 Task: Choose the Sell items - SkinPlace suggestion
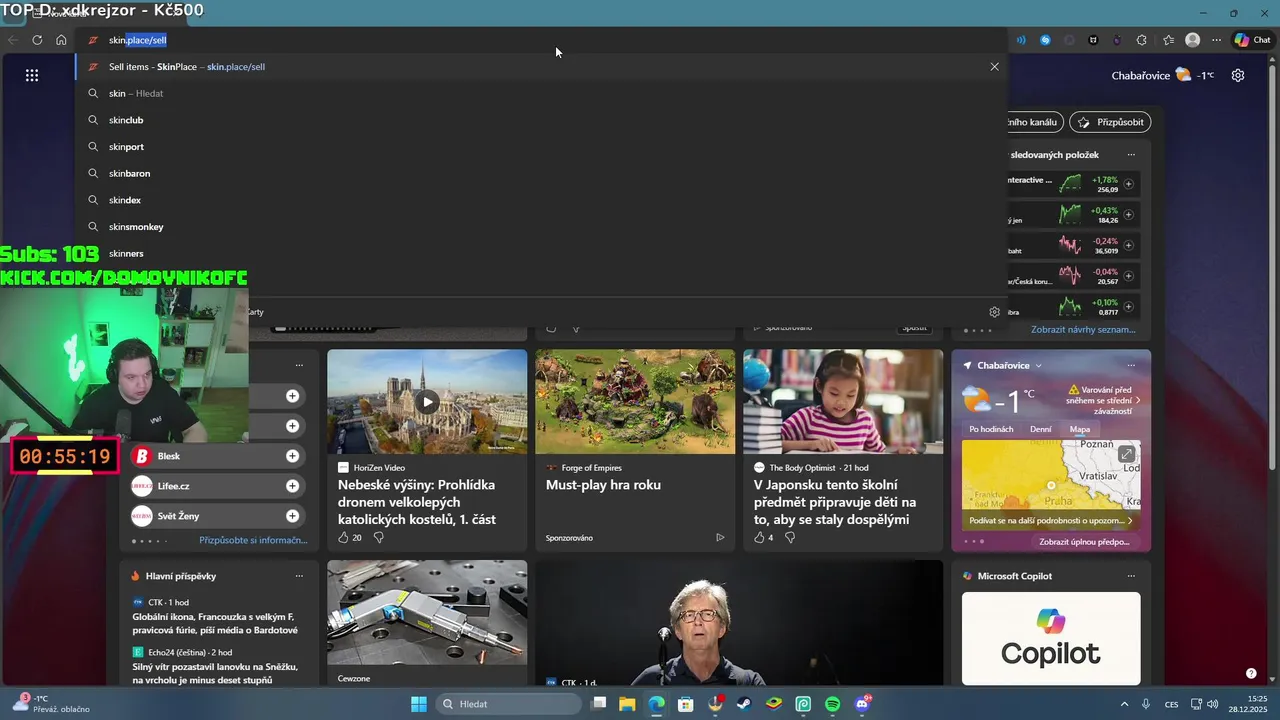click(540, 67)
